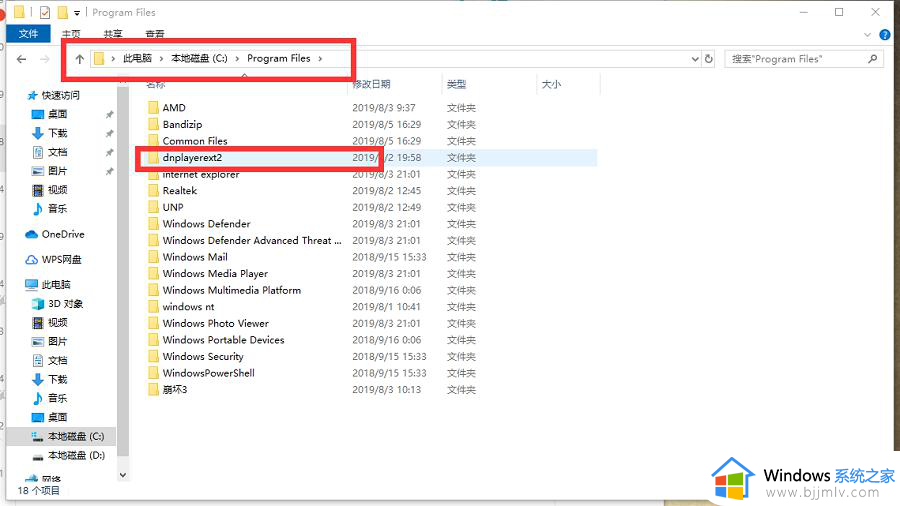This screenshot has width=900, height=506.
Task: Click the UNP folder icon
Action: tap(153, 207)
